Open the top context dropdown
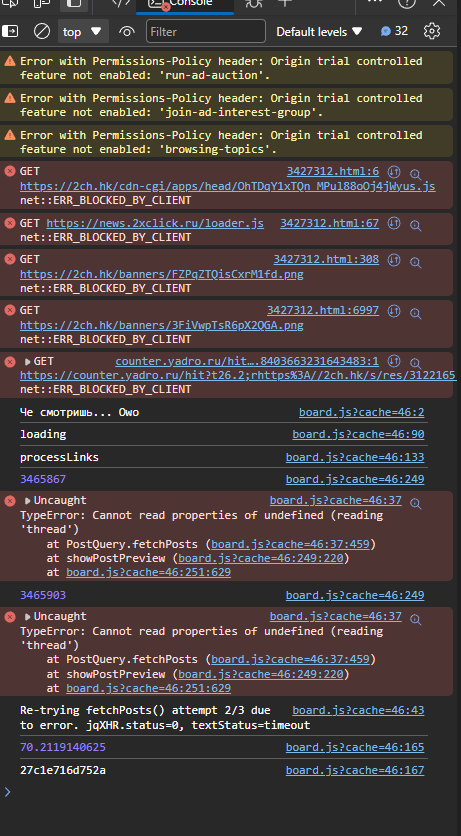The image size is (461, 836). pos(83,31)
